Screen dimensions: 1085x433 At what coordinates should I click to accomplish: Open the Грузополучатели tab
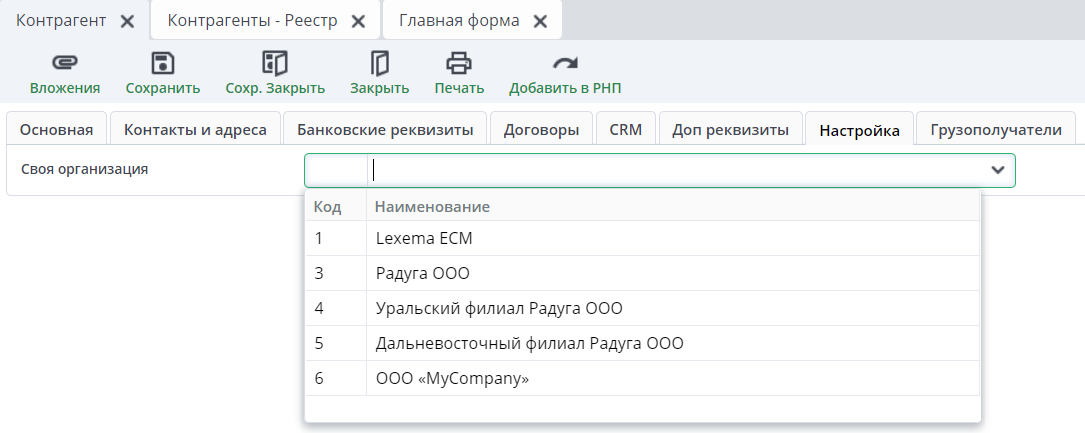(x=996, y=129)
